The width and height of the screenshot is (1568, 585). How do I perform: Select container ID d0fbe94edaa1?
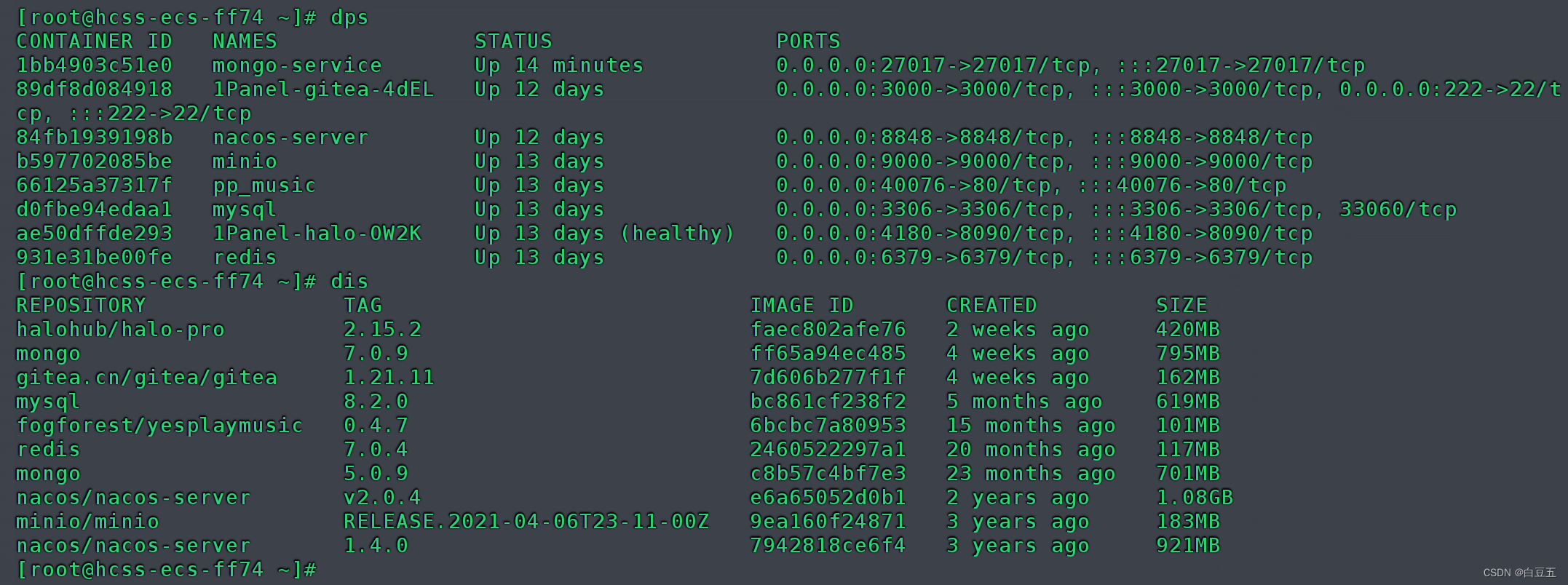95,210
